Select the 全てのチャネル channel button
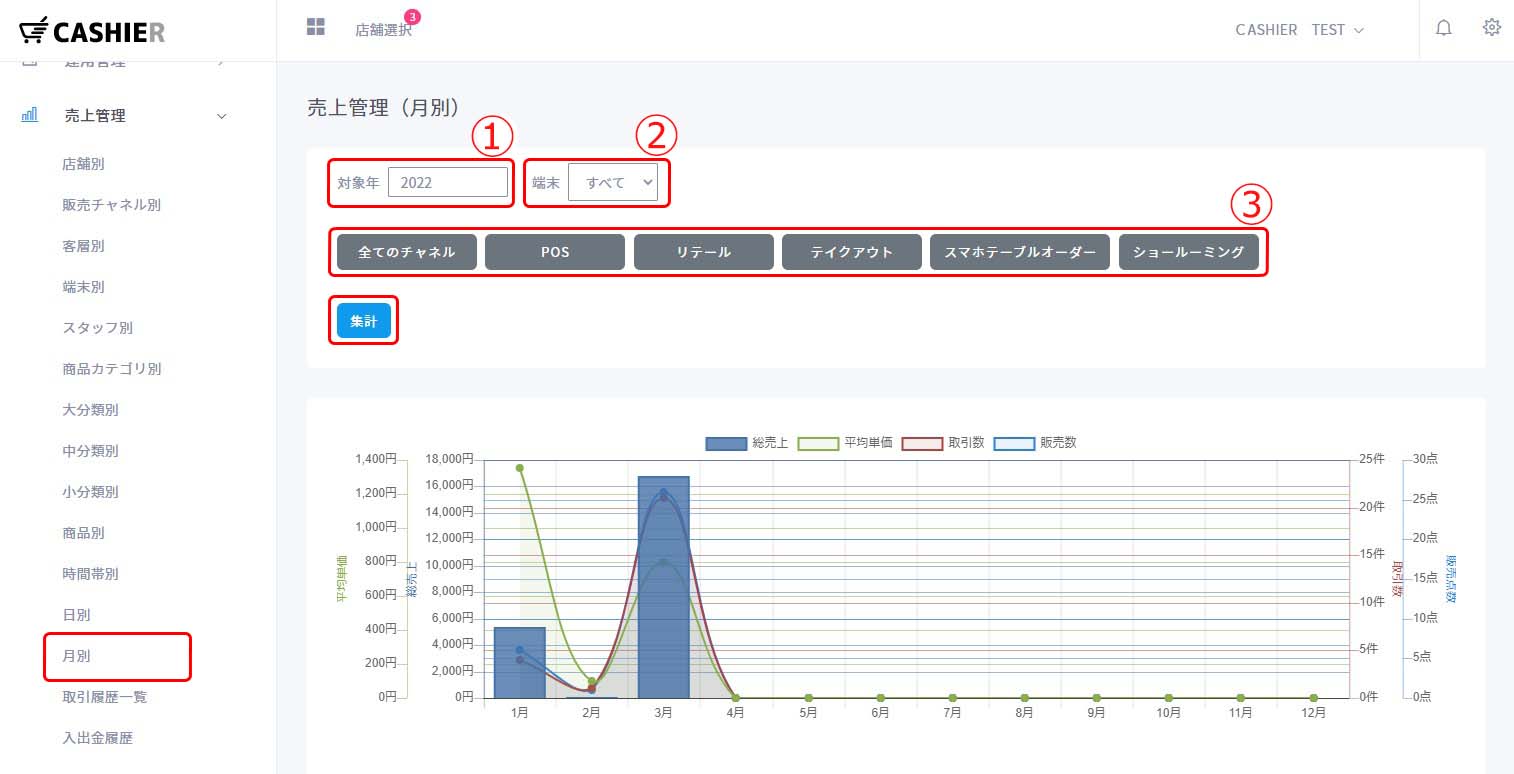1514x774 pixels. point(407,252)
